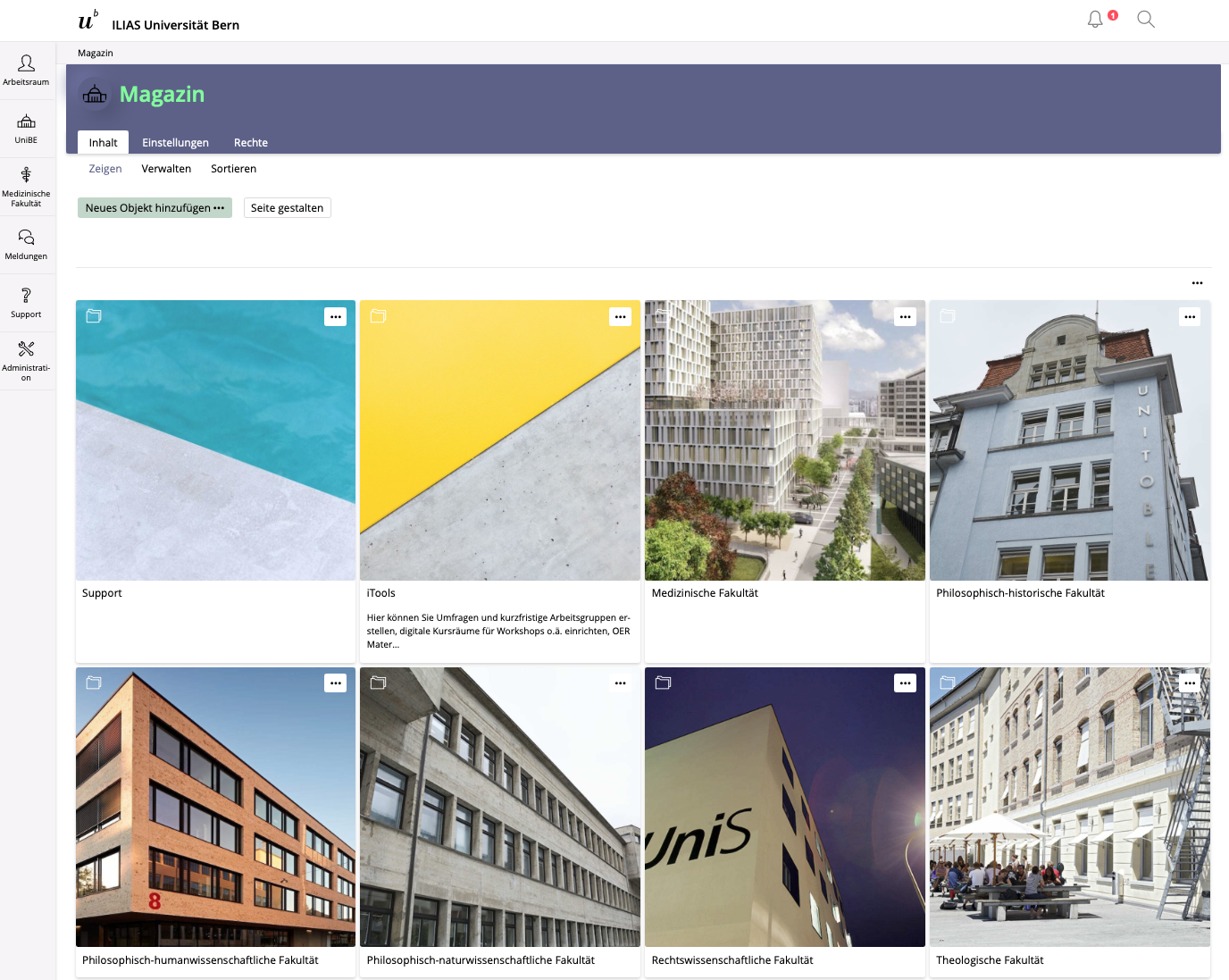1229x980 pixels.
Task: Click the brick building image
Action: point(215,807)
